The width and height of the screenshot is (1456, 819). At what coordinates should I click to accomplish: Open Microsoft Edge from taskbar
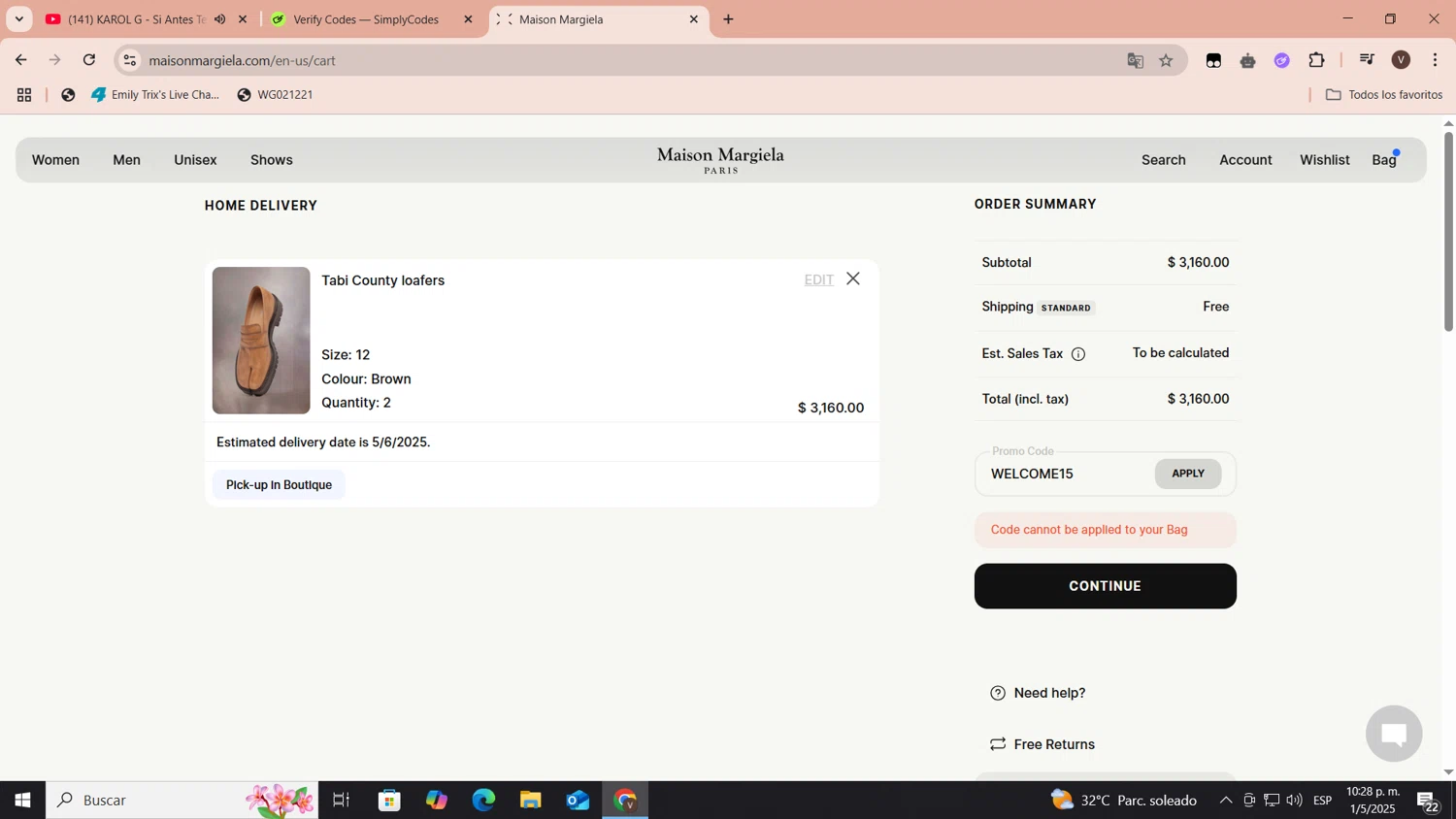483,801
